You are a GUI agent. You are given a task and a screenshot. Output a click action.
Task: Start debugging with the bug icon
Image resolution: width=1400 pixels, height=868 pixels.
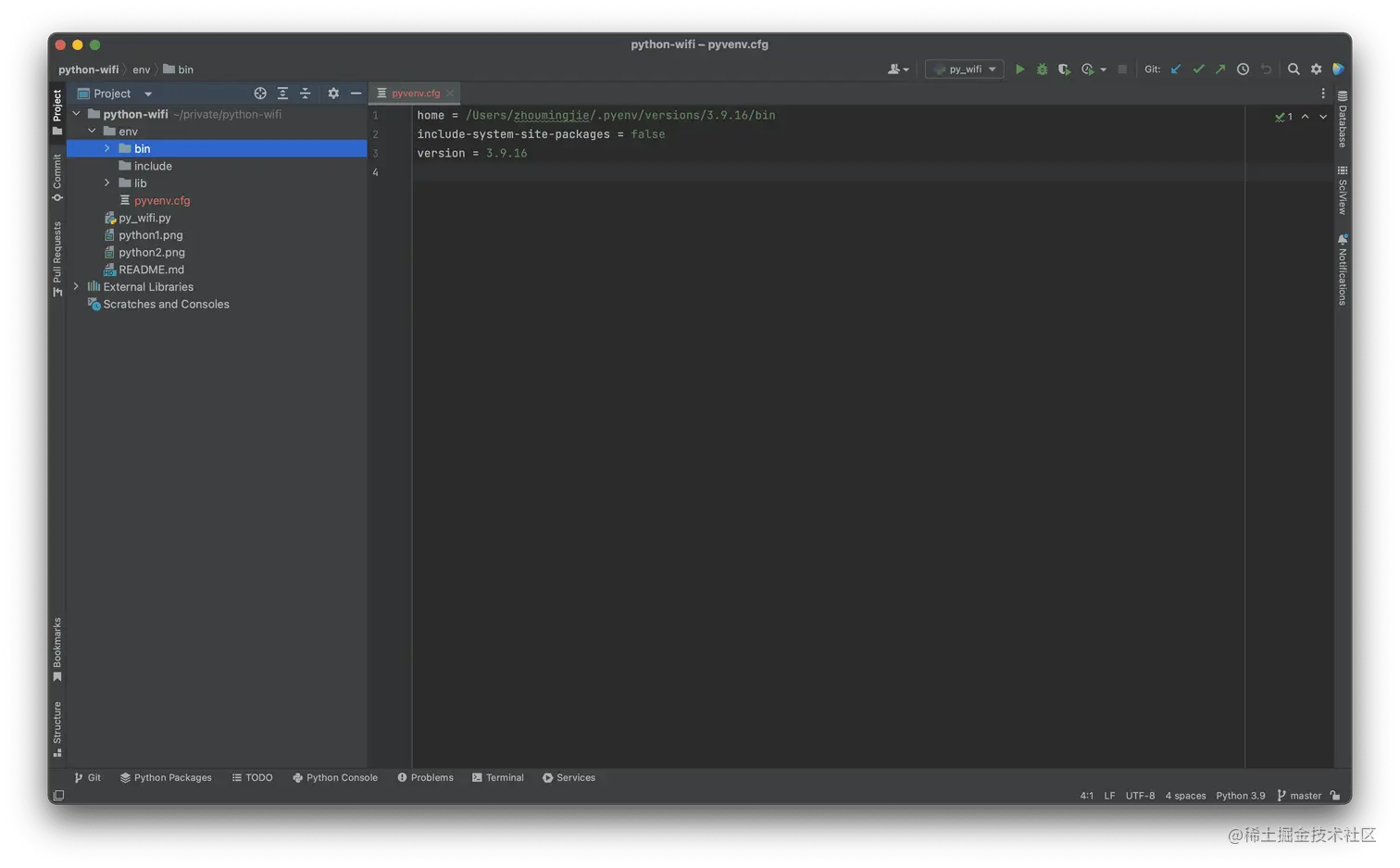click(1042, 69)
